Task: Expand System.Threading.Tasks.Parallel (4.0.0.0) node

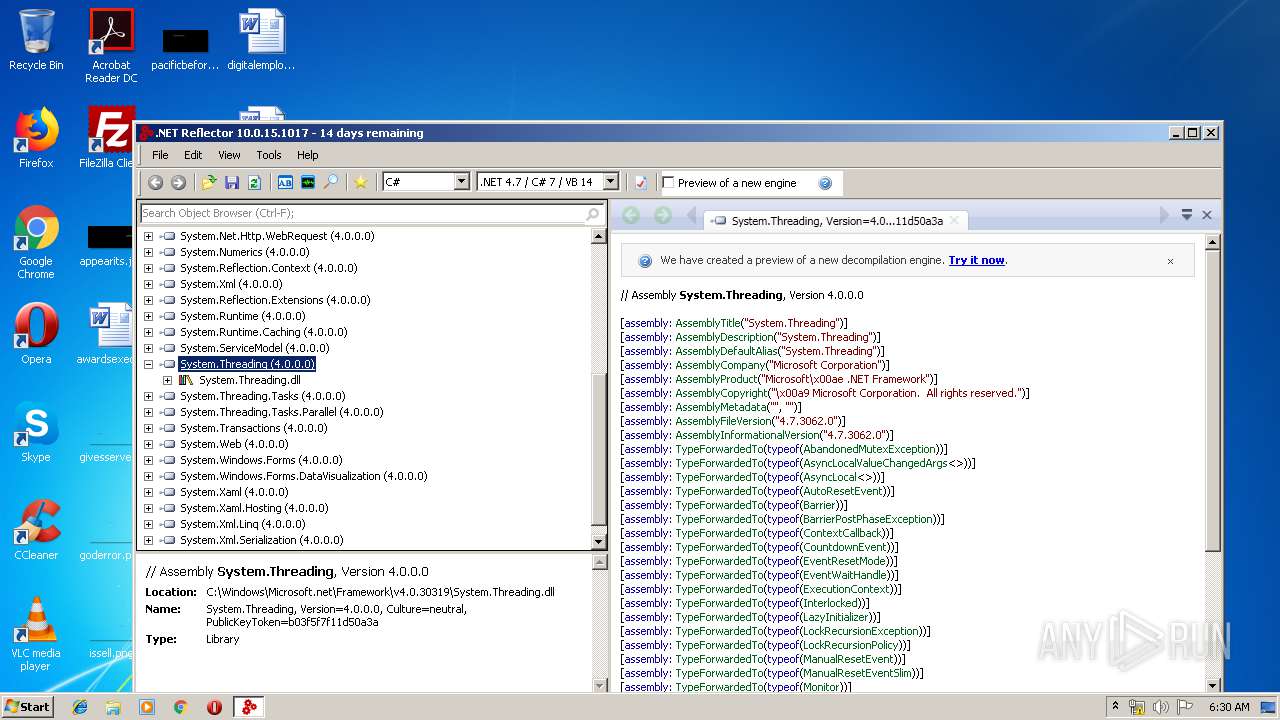Action: coord(148,412)
